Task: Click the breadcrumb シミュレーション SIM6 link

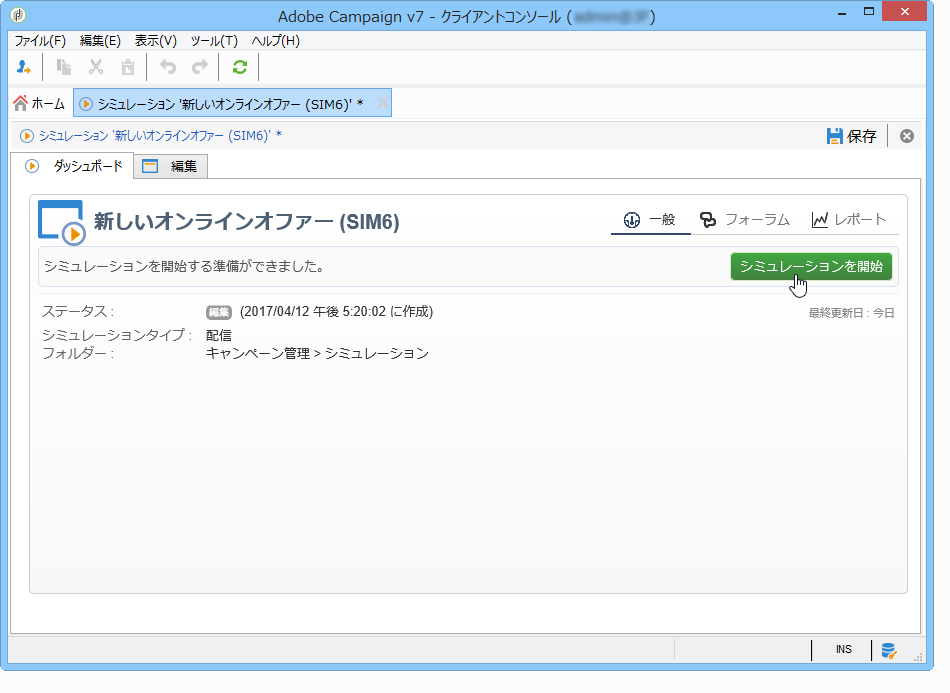Action: pos(161,136)
